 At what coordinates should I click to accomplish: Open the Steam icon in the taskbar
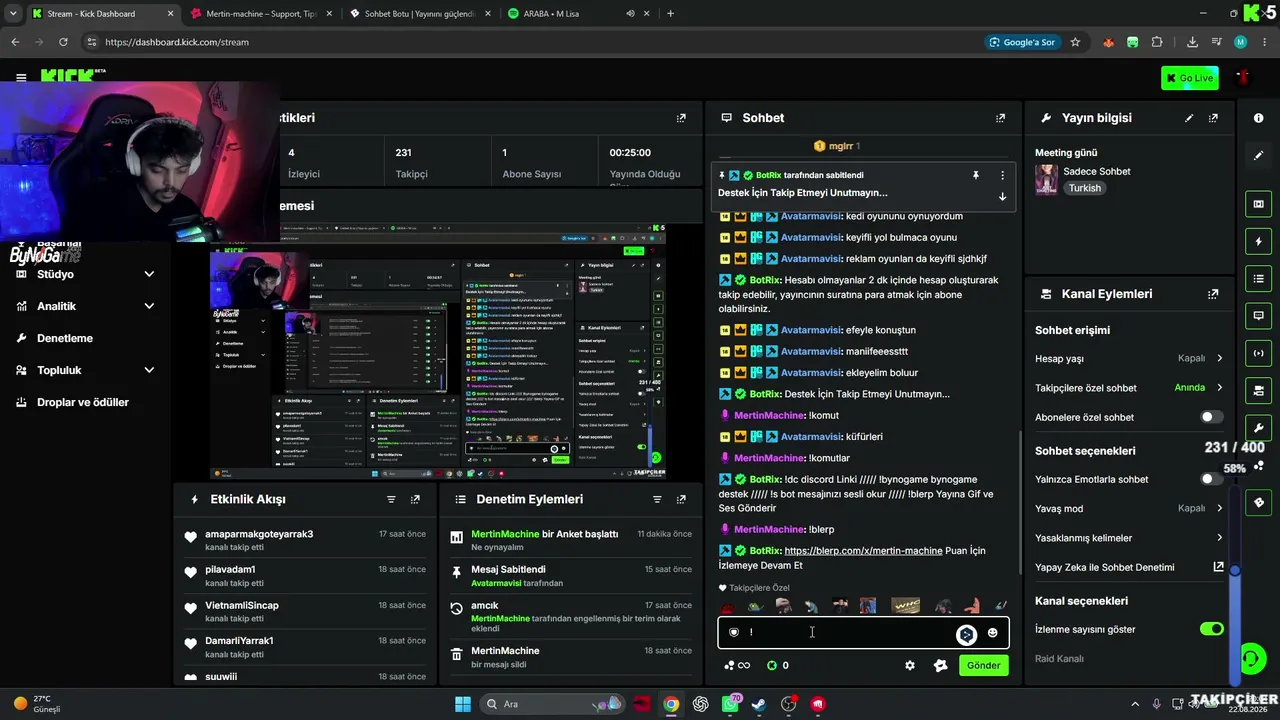pos(759,704)
